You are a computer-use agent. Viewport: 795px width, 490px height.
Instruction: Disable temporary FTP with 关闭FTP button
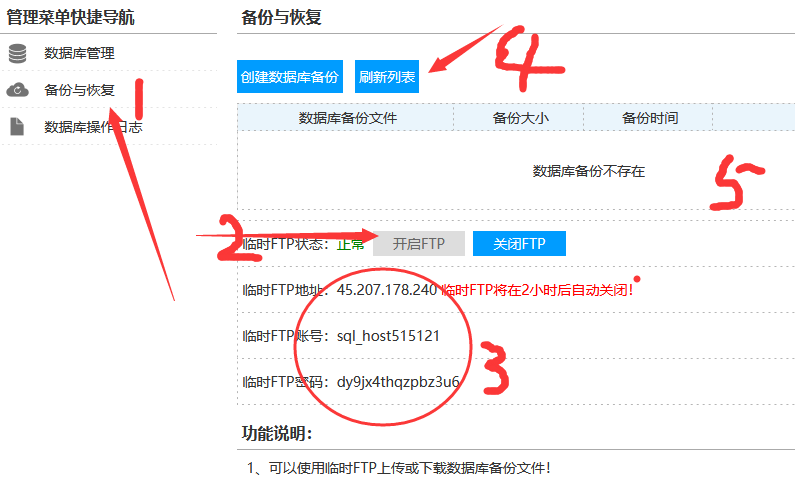519,244
